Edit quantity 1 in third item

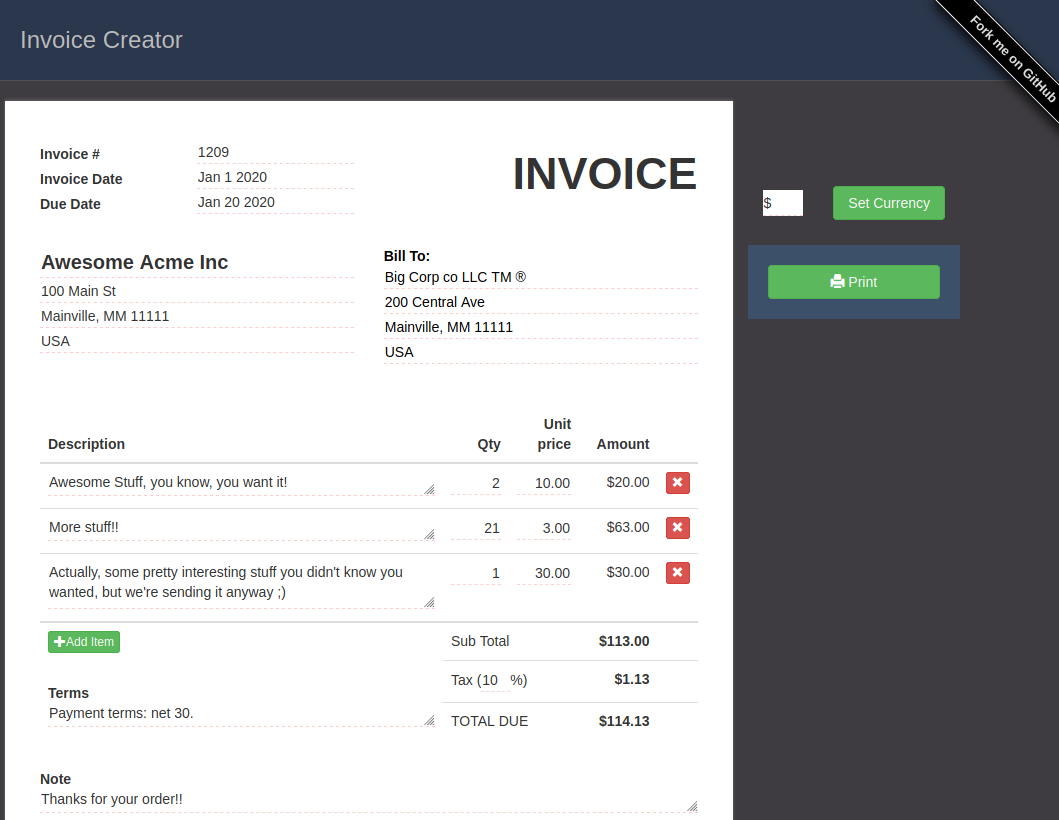pos(476,573)
